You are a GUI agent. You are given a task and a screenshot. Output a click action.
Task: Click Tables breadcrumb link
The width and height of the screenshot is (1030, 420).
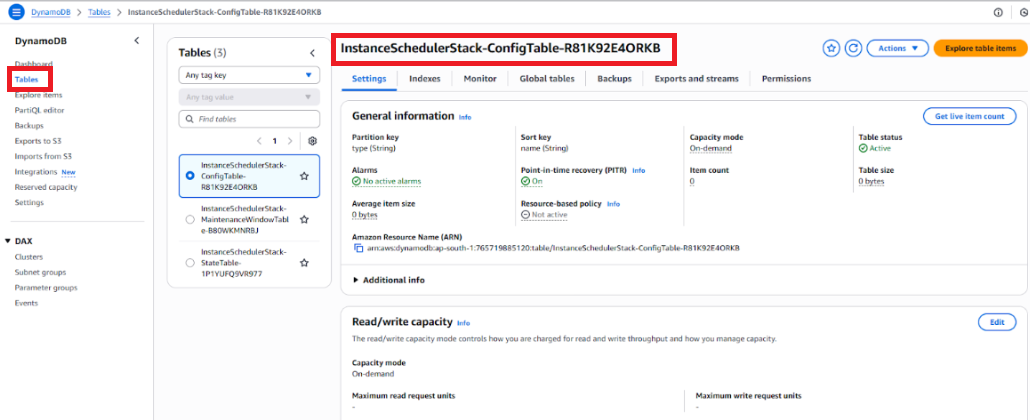pyautogui.click(x=99, y=12)
